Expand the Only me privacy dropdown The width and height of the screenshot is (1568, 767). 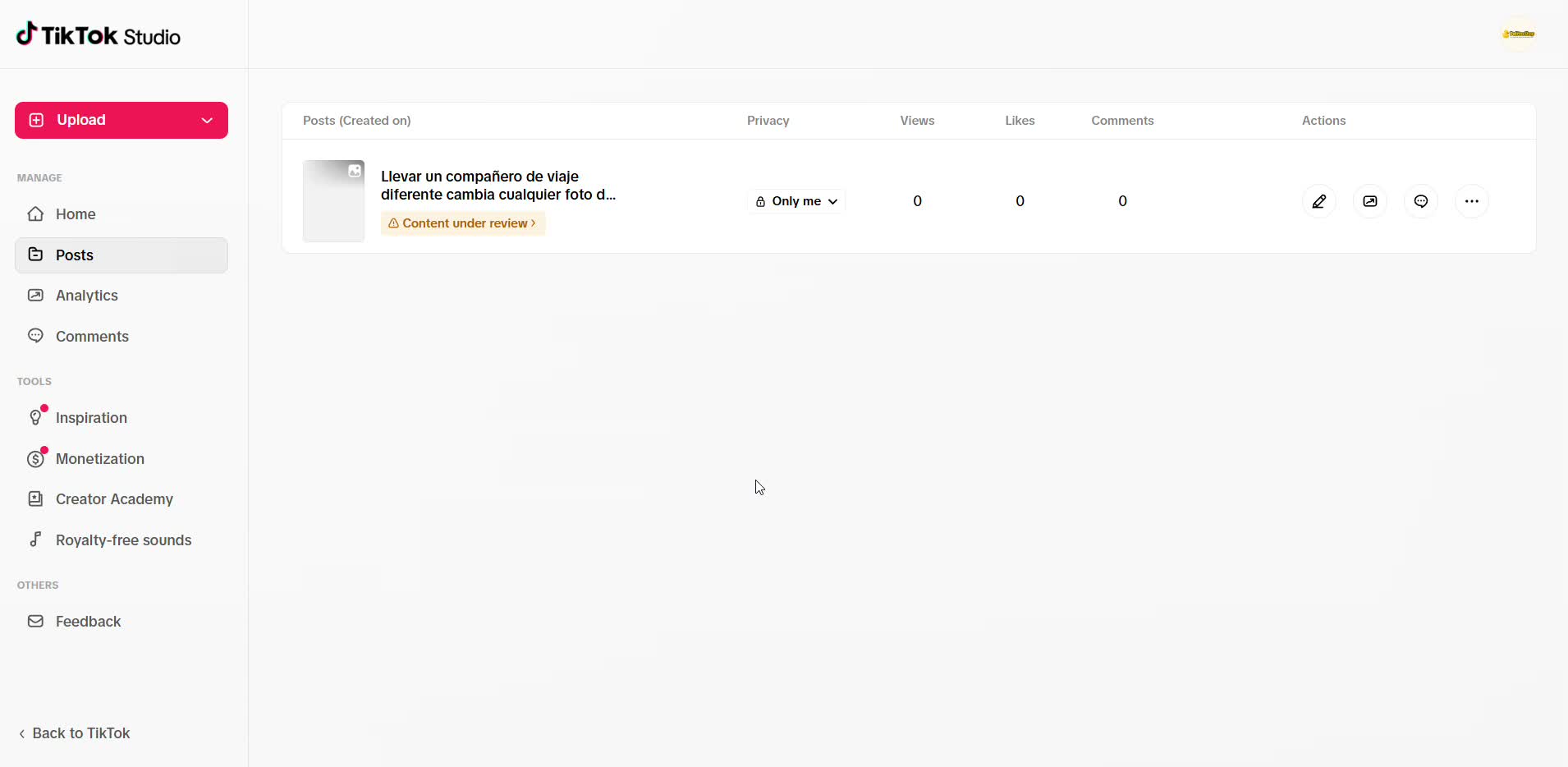pos(796,201)
